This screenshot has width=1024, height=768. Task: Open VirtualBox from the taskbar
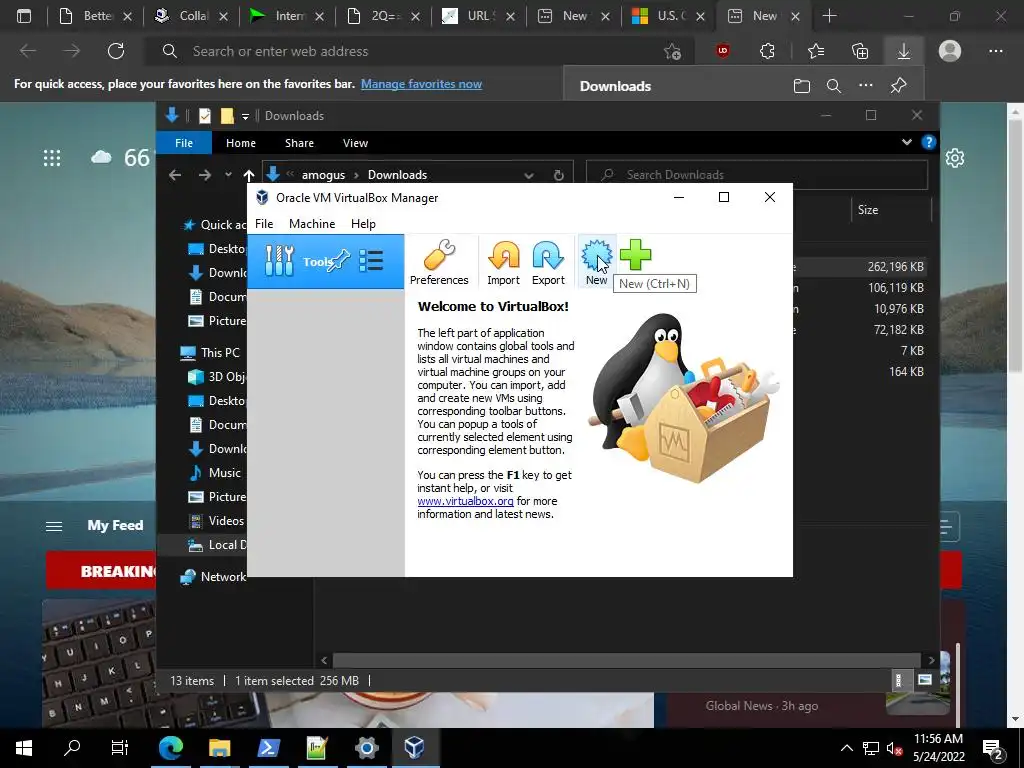[x=415, y=747]
